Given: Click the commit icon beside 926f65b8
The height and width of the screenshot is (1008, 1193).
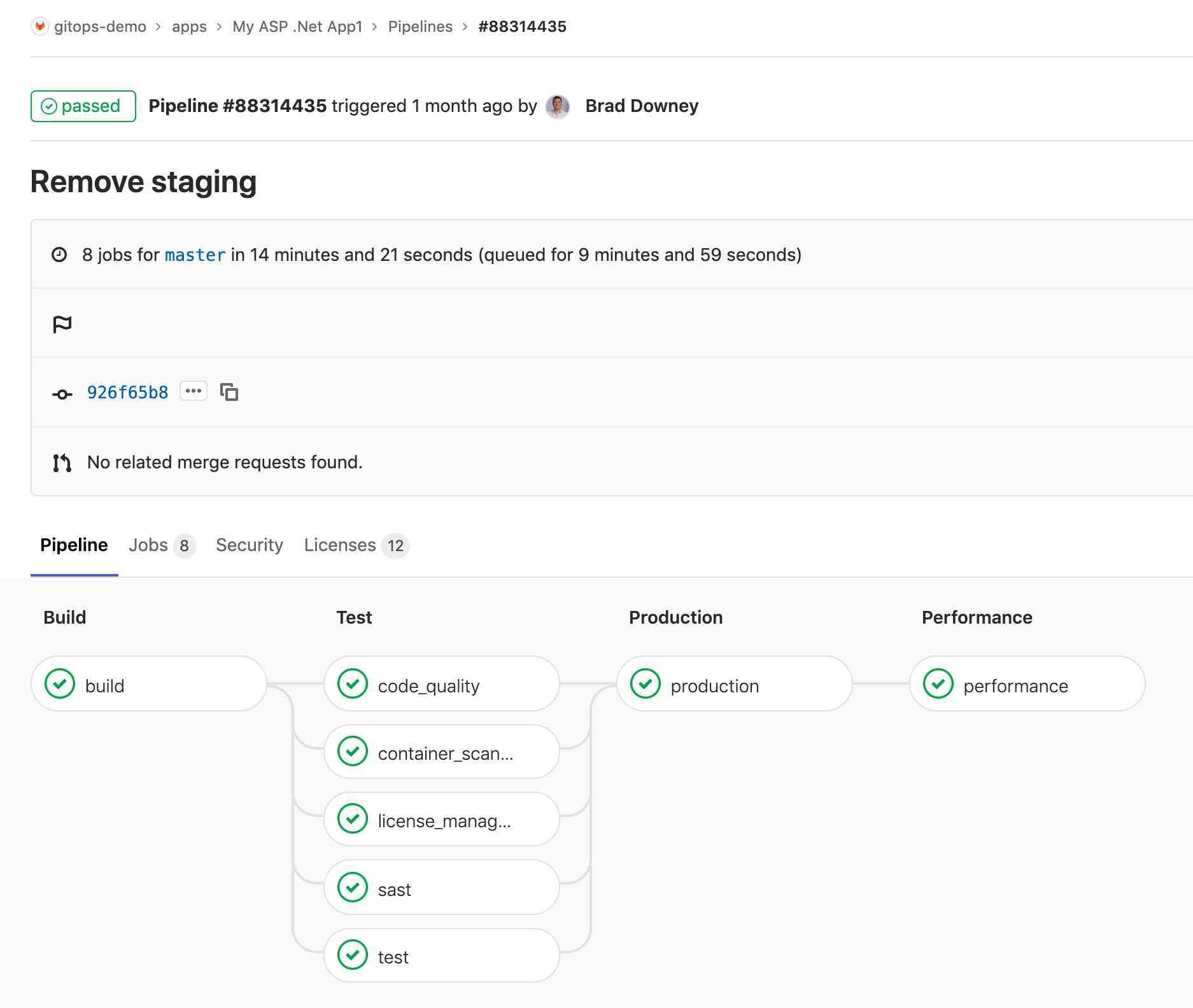Looking at the screenshot, I should point(62,395).
